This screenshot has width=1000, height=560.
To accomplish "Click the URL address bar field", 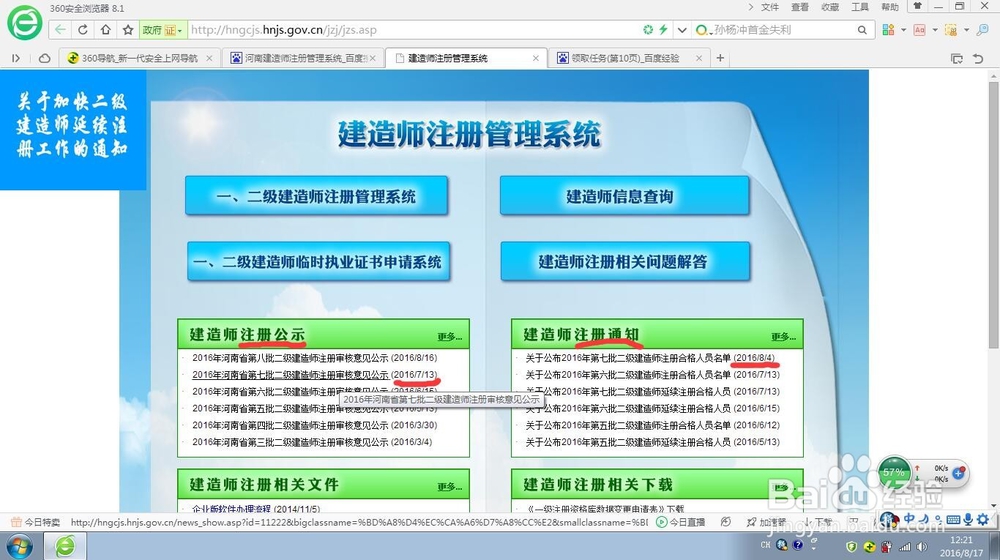I will click(x=413, y=29).
